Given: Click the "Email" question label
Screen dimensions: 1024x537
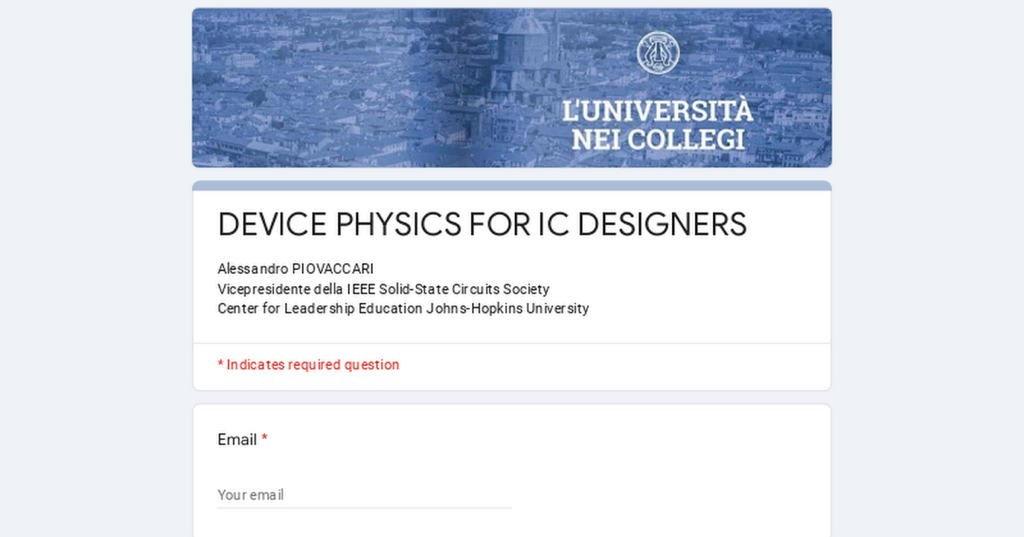Looking at the screenshot, I should 237,440.
